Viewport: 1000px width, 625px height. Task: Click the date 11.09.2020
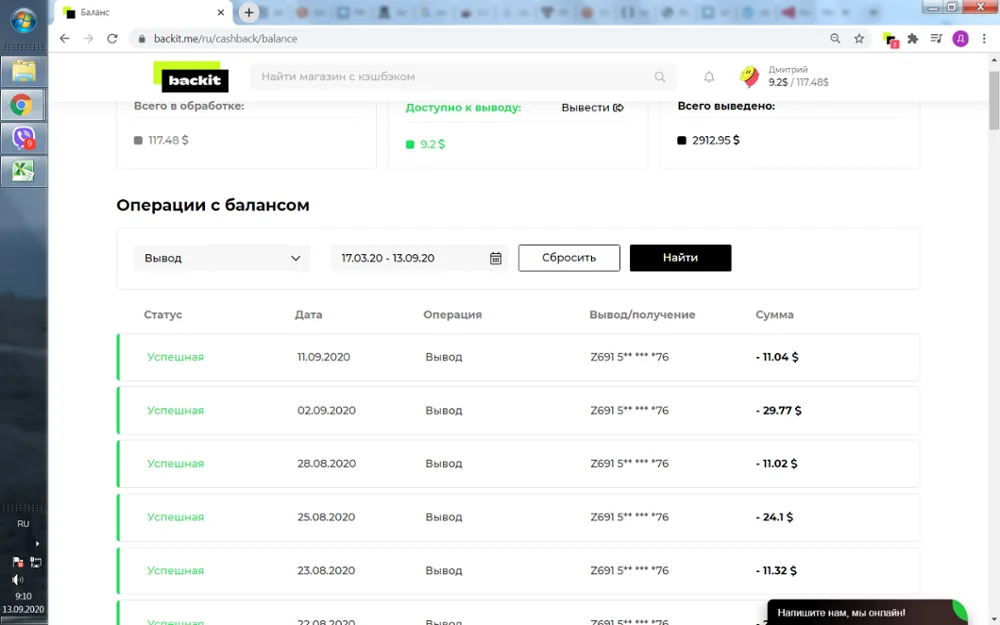coord(323,357)
